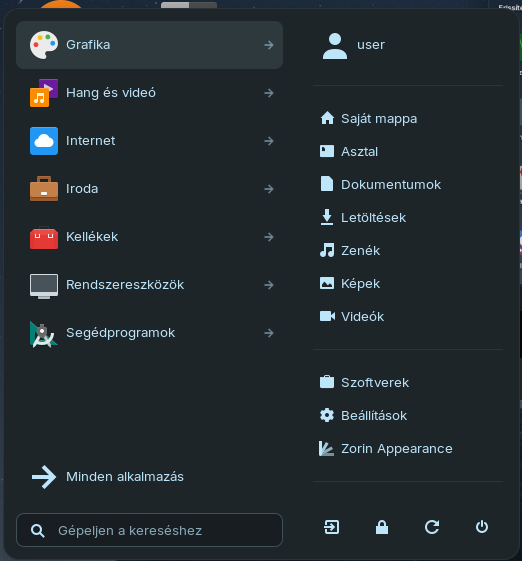
Task: Click the Szoftverek bag icon
Action: pos(327,382)
